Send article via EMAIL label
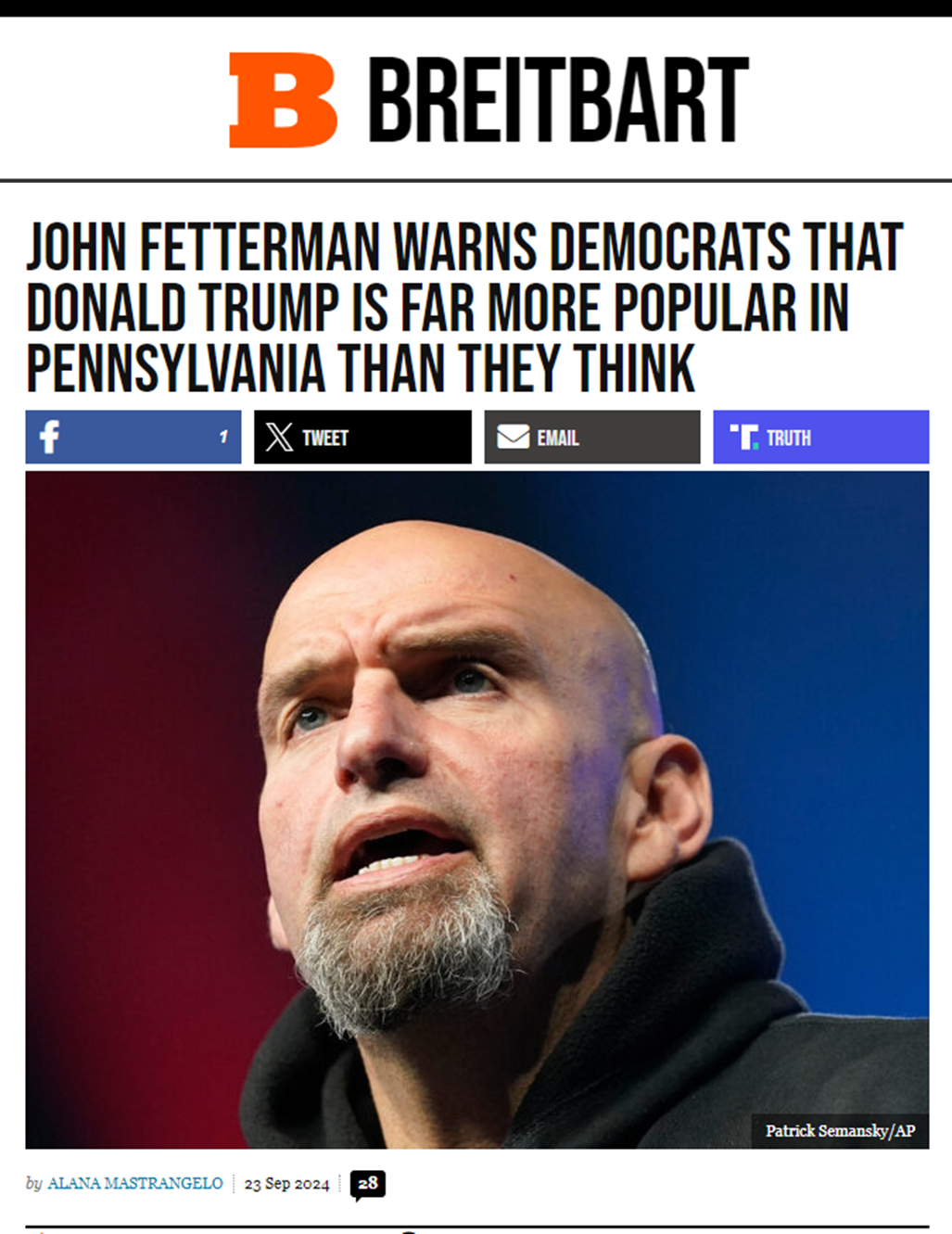This screenshot has height=1234, width=952. [558, 438]
